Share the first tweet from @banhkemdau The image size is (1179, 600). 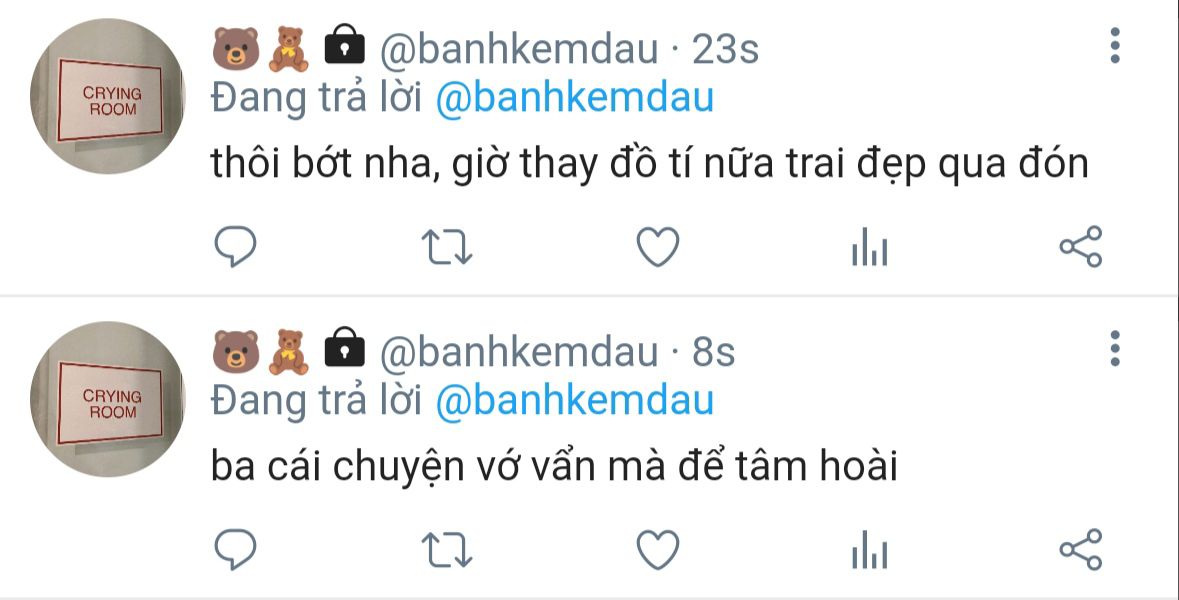point(1080,247)
